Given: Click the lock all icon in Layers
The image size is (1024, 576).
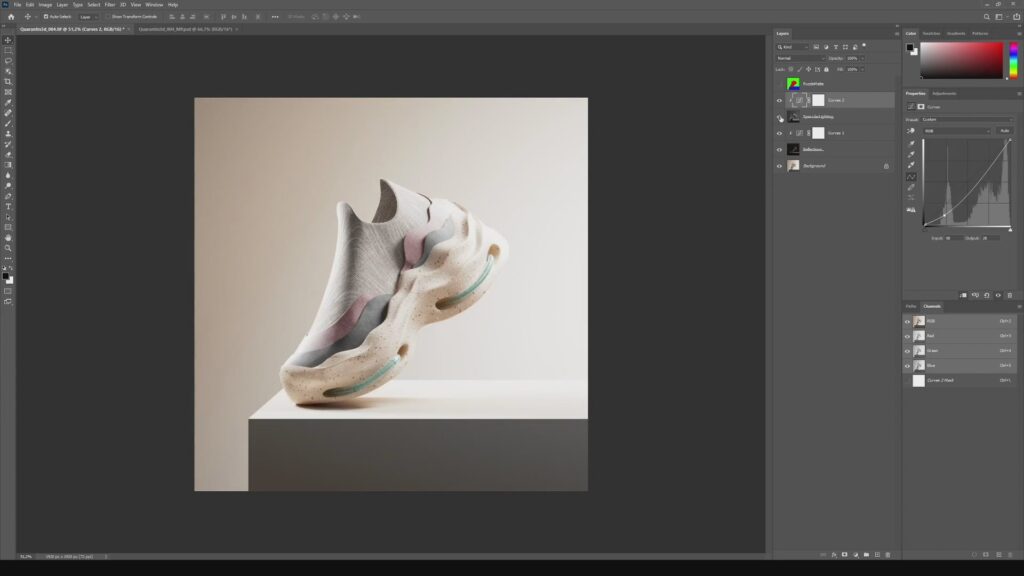Looking at the screenshot, I should 826,69.
